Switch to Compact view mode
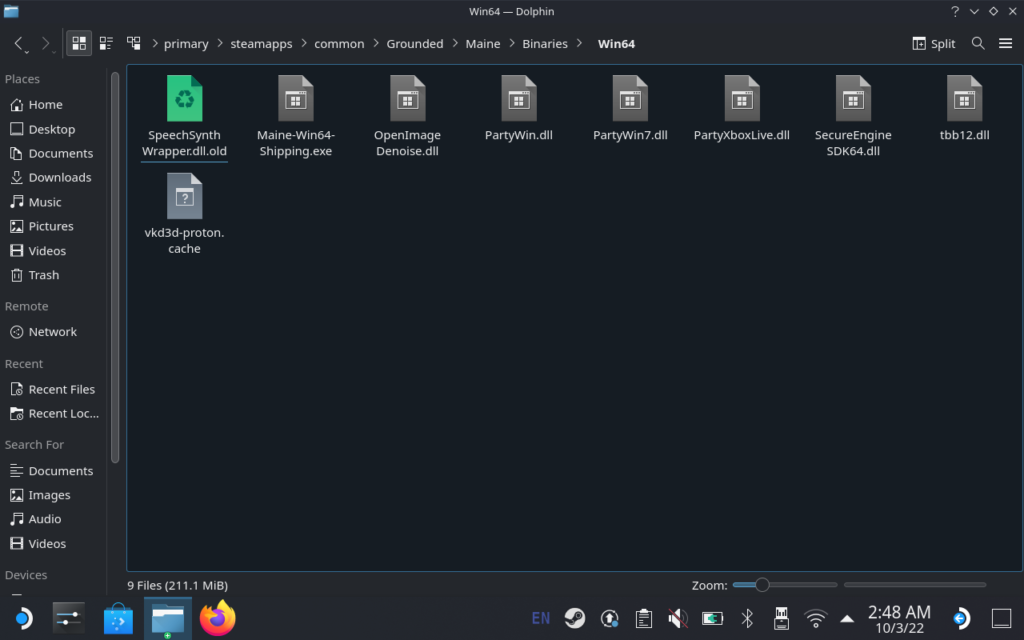The width and height of the screenshot is (1024, 640). [x=106, y=44]
